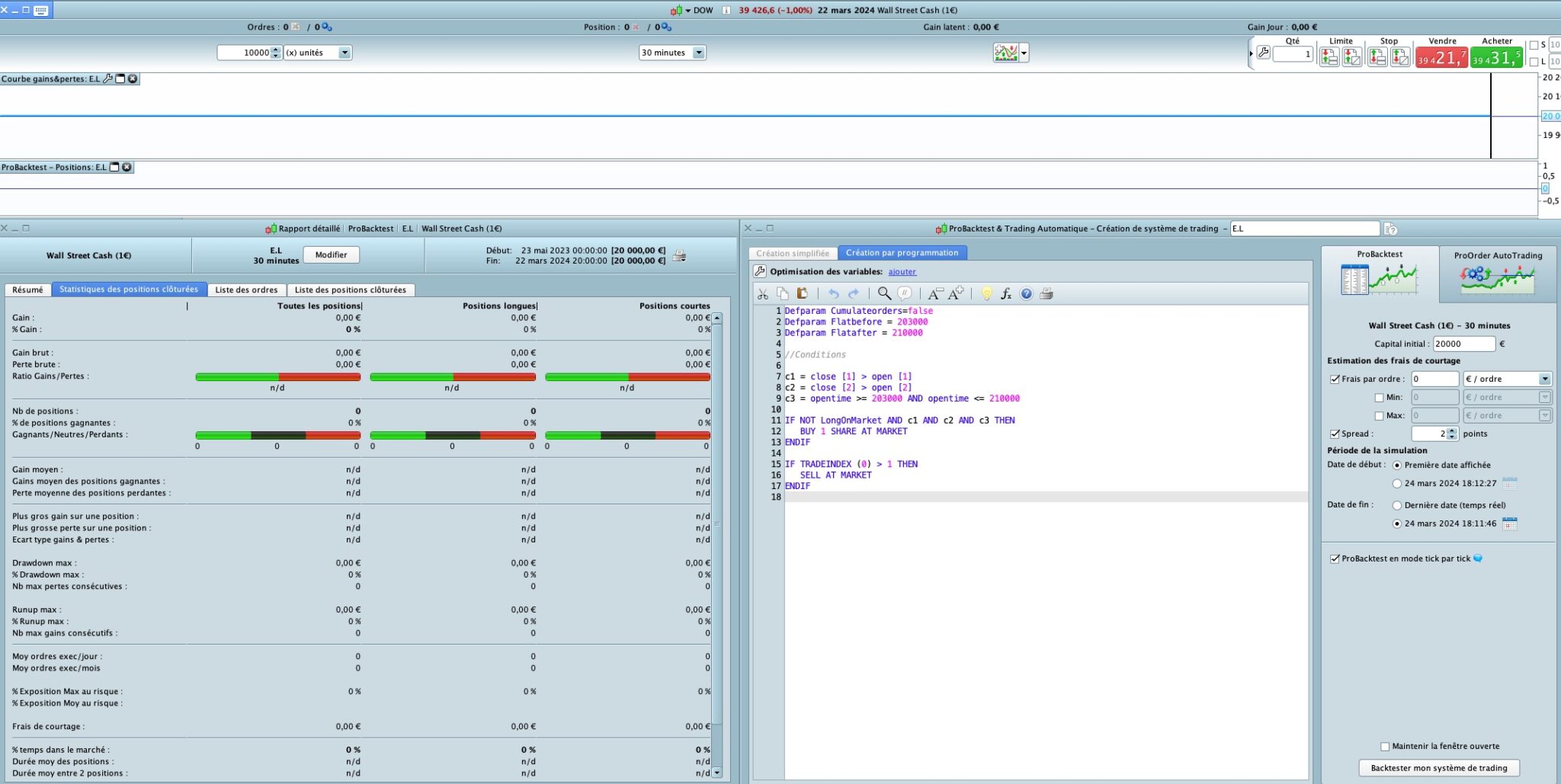Open the 30 minutes timeframe dropdown
The height and width of the screenshot is (784, 1561).
(x=699, y=53)
